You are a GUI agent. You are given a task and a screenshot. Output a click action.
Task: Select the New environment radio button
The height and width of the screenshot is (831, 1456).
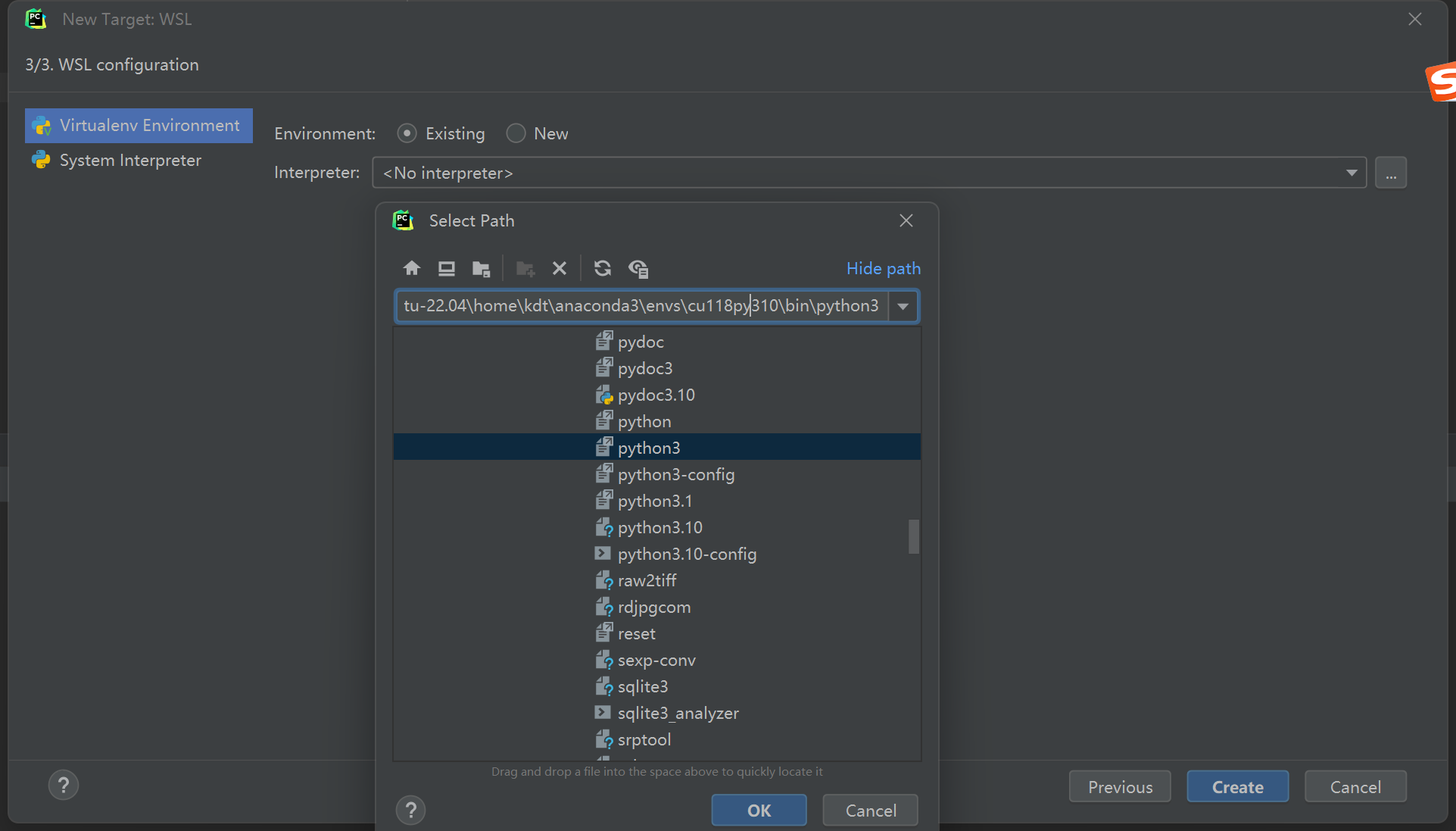pyautogui.click(x=516, y=133)
